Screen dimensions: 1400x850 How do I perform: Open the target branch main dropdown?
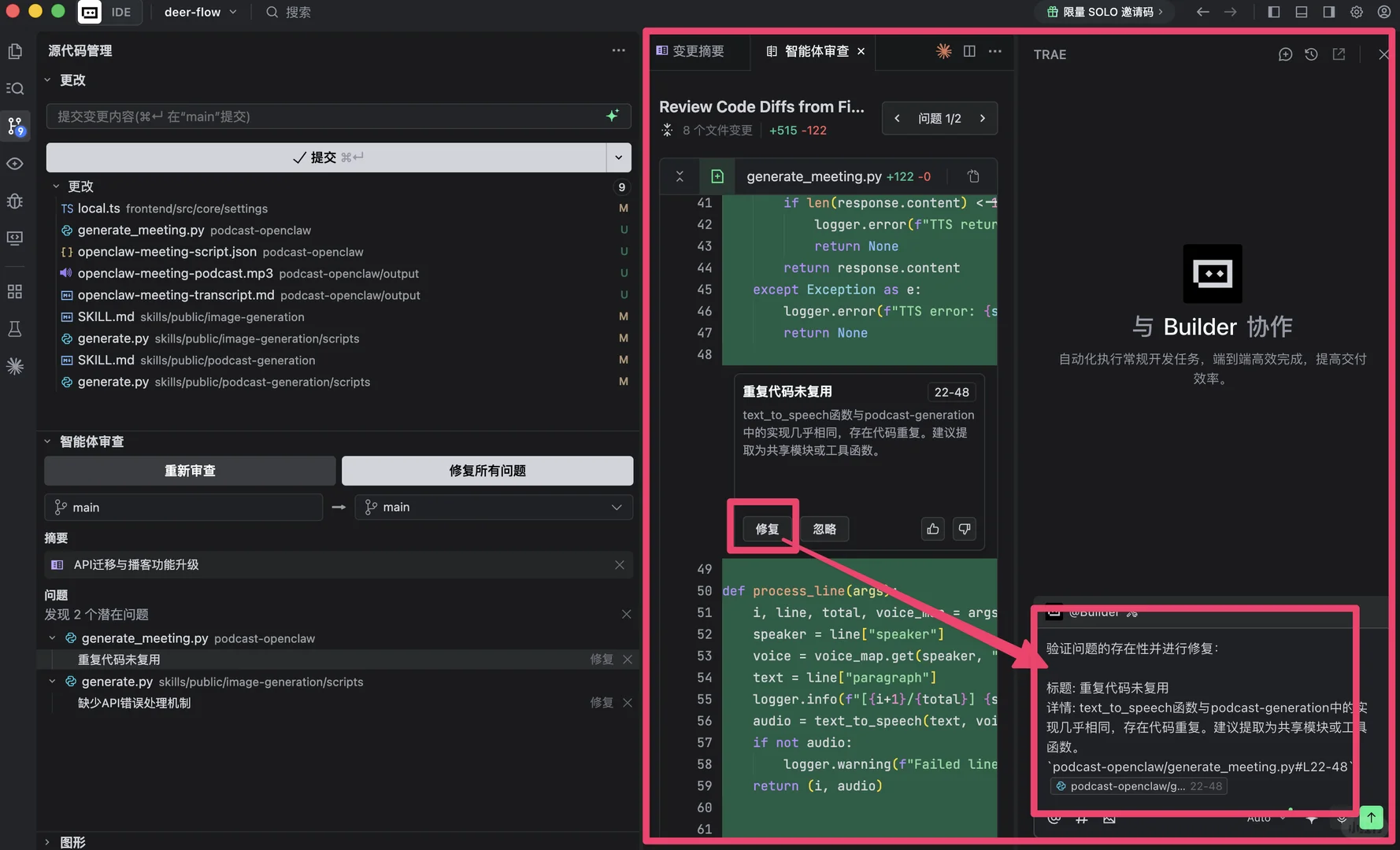[x=494, y=507]
